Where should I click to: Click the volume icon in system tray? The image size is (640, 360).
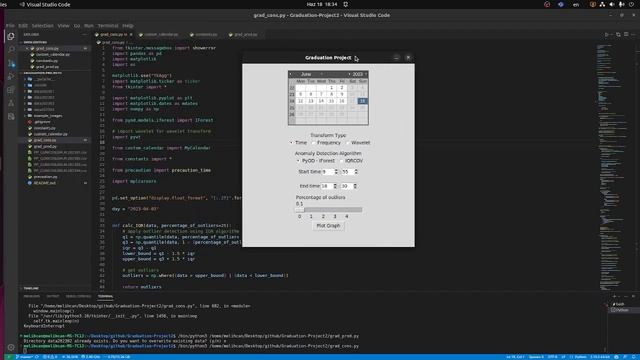point(611,4)
